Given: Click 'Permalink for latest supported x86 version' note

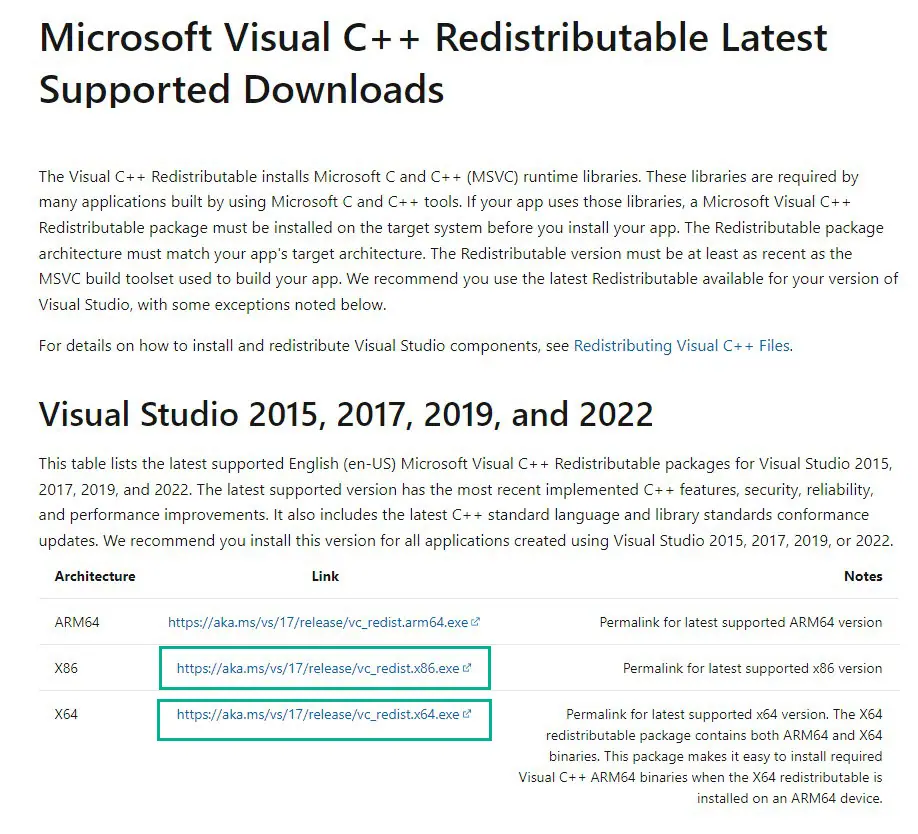Looking at the screenshot, I should [x=752, y=668].
